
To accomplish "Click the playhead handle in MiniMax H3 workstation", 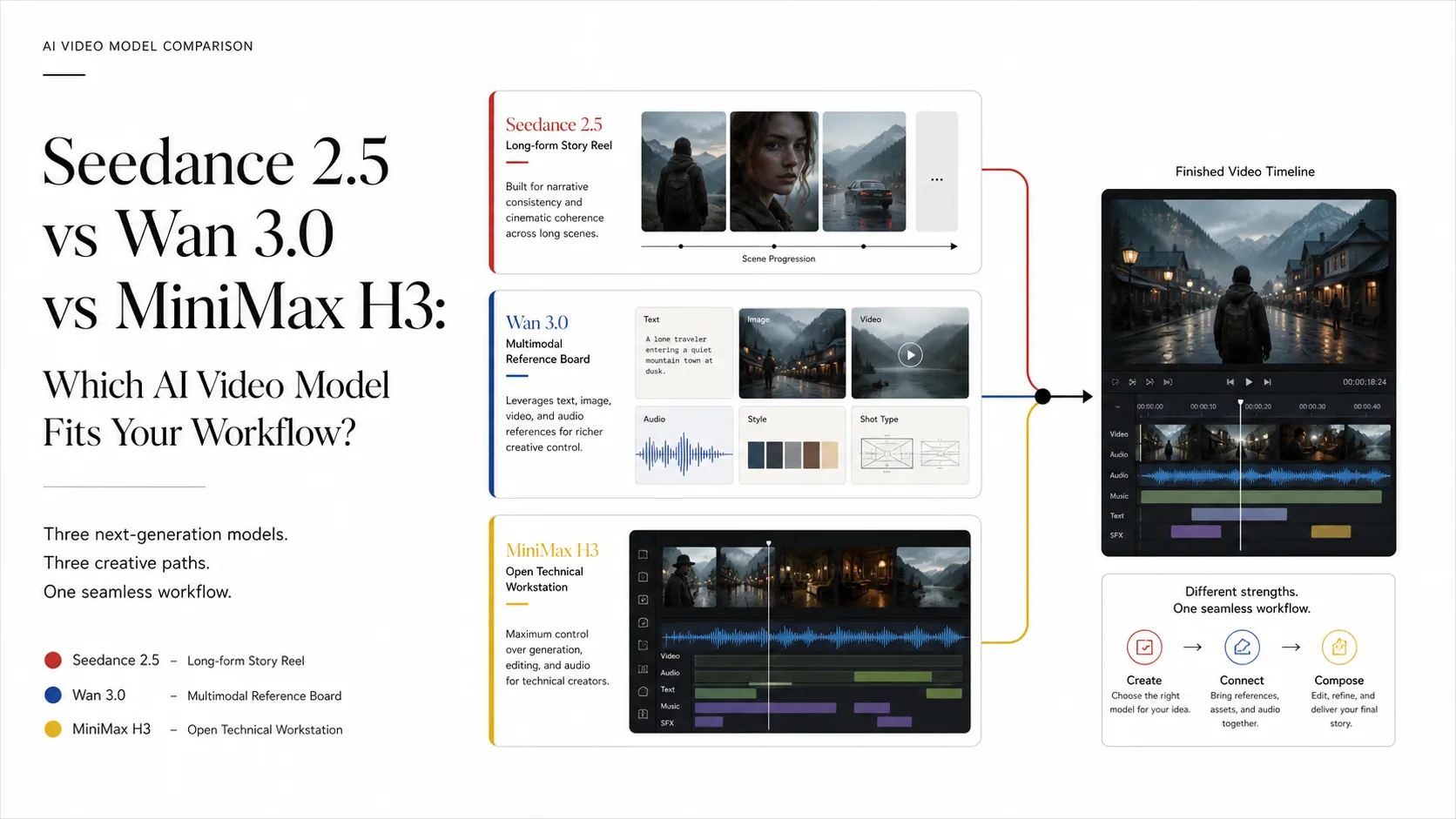I will tap(769, 543).
